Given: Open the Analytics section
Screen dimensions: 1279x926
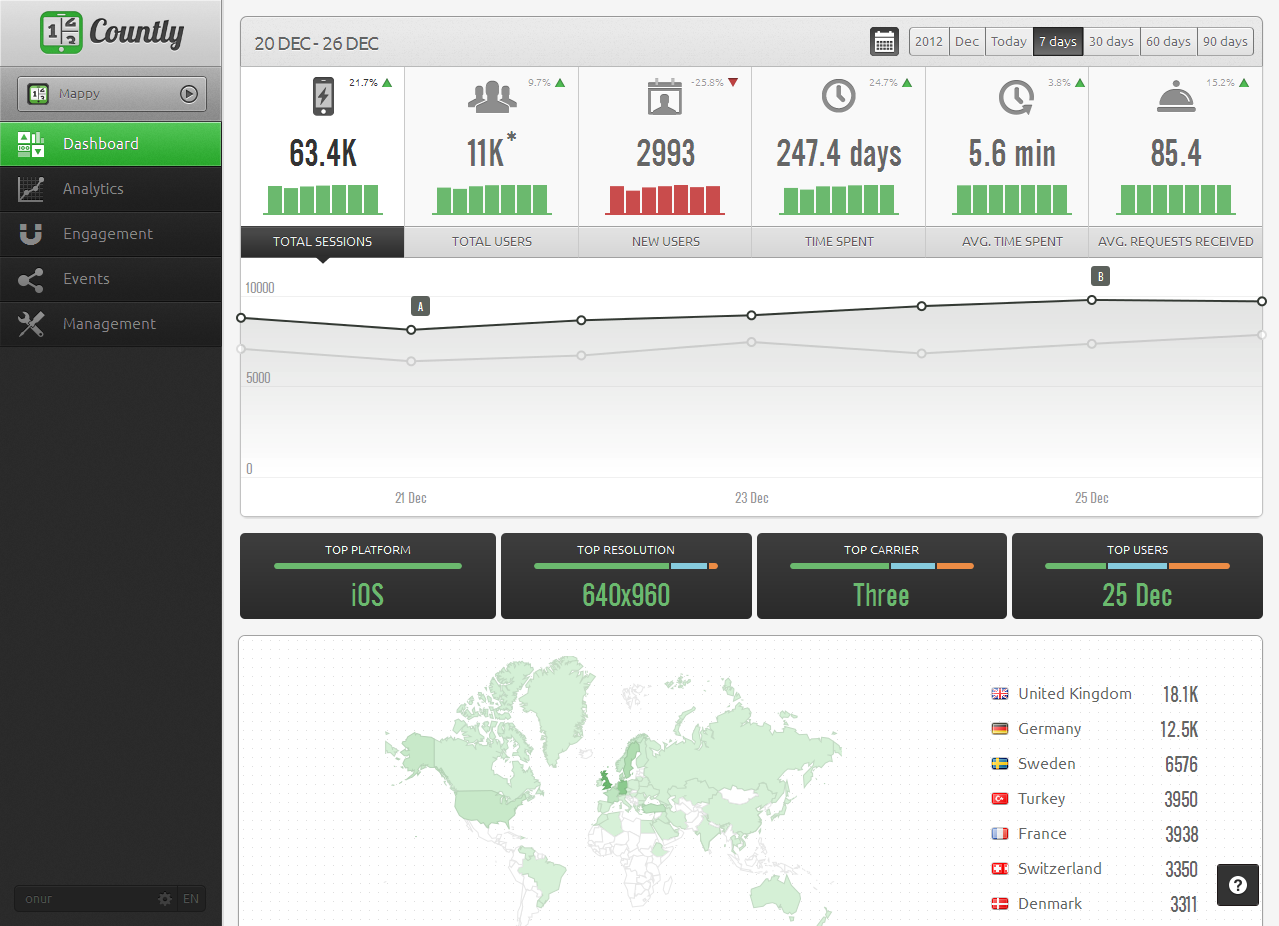Looking at the screenshot, I should pyautogui.click(x=95, y=189).
